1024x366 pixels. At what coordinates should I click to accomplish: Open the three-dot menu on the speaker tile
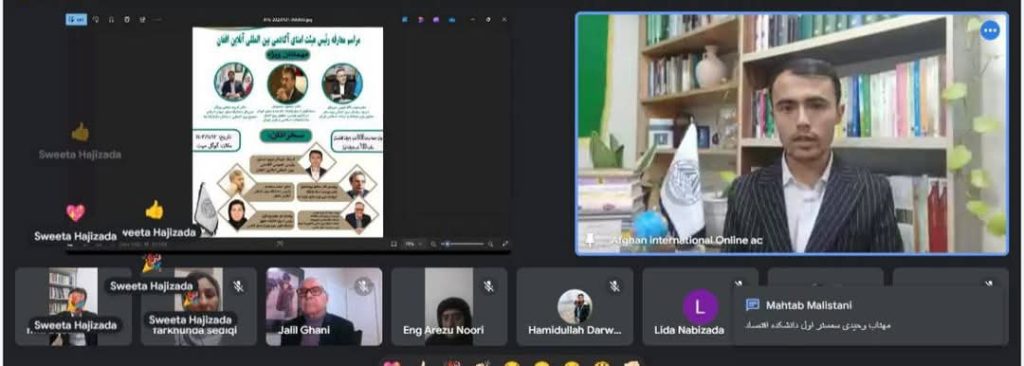[990, 30]
